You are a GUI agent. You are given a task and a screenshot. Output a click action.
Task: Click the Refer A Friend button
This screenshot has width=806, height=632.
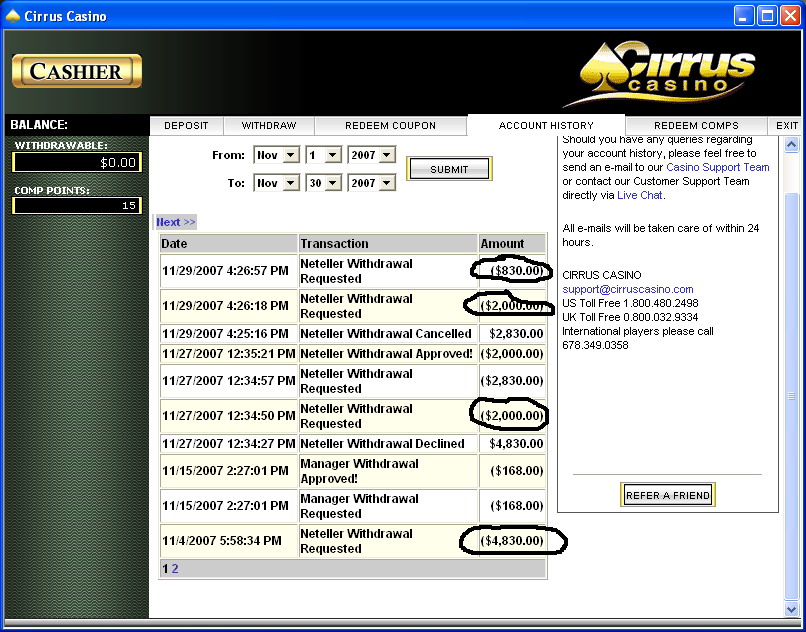pos(668,495)
